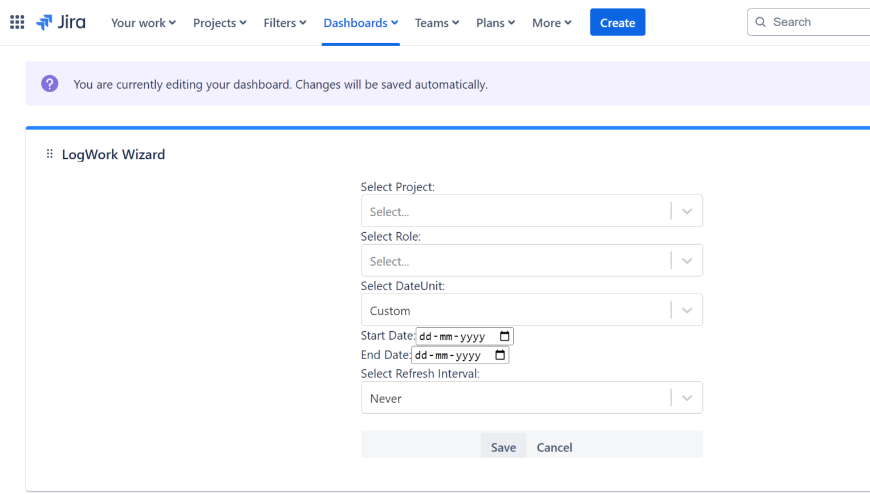Open the End Date calendar picker icon
The width and height of the screenshot is (870, 494).
coord(499,355)
